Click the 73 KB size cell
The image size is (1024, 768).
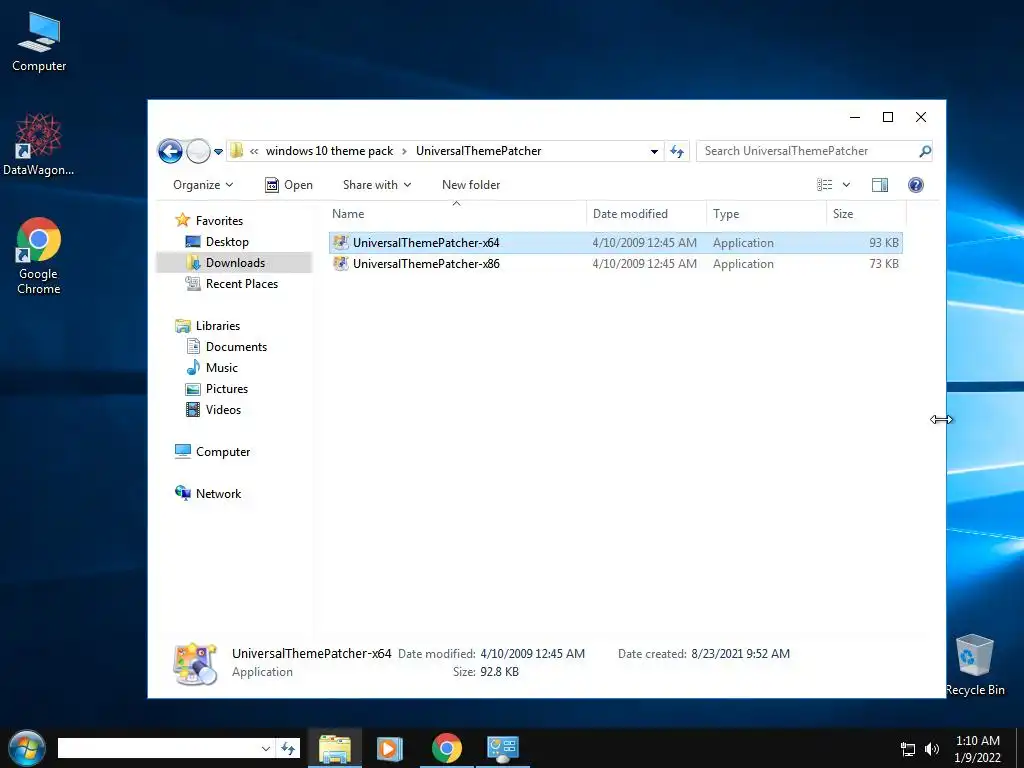point(884,264)
